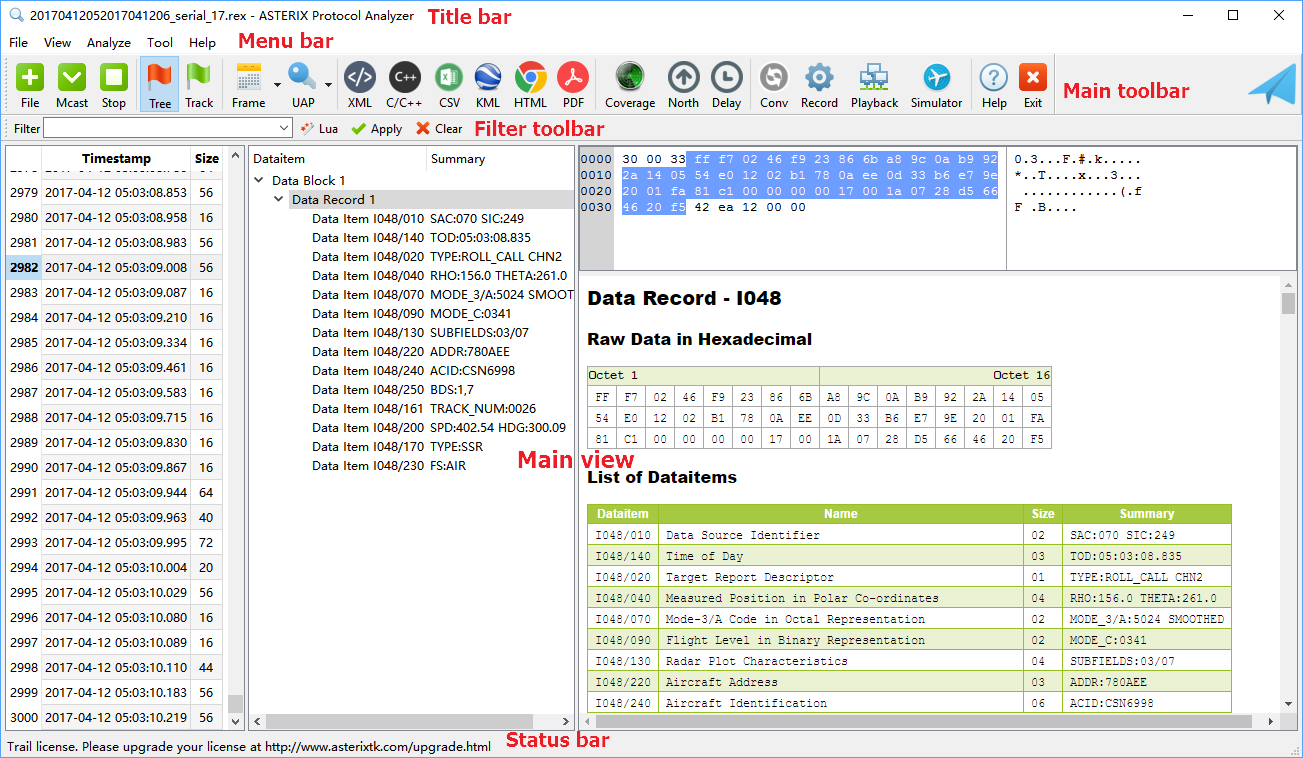Screen dimensions: 1303x758
Task: Export data to CSV
Action: [449, 85]
